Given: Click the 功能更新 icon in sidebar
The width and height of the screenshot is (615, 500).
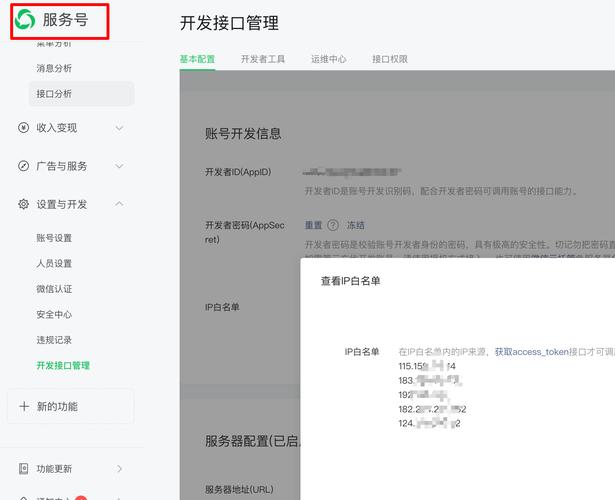Looking at the screenshot, I should 24,469.
